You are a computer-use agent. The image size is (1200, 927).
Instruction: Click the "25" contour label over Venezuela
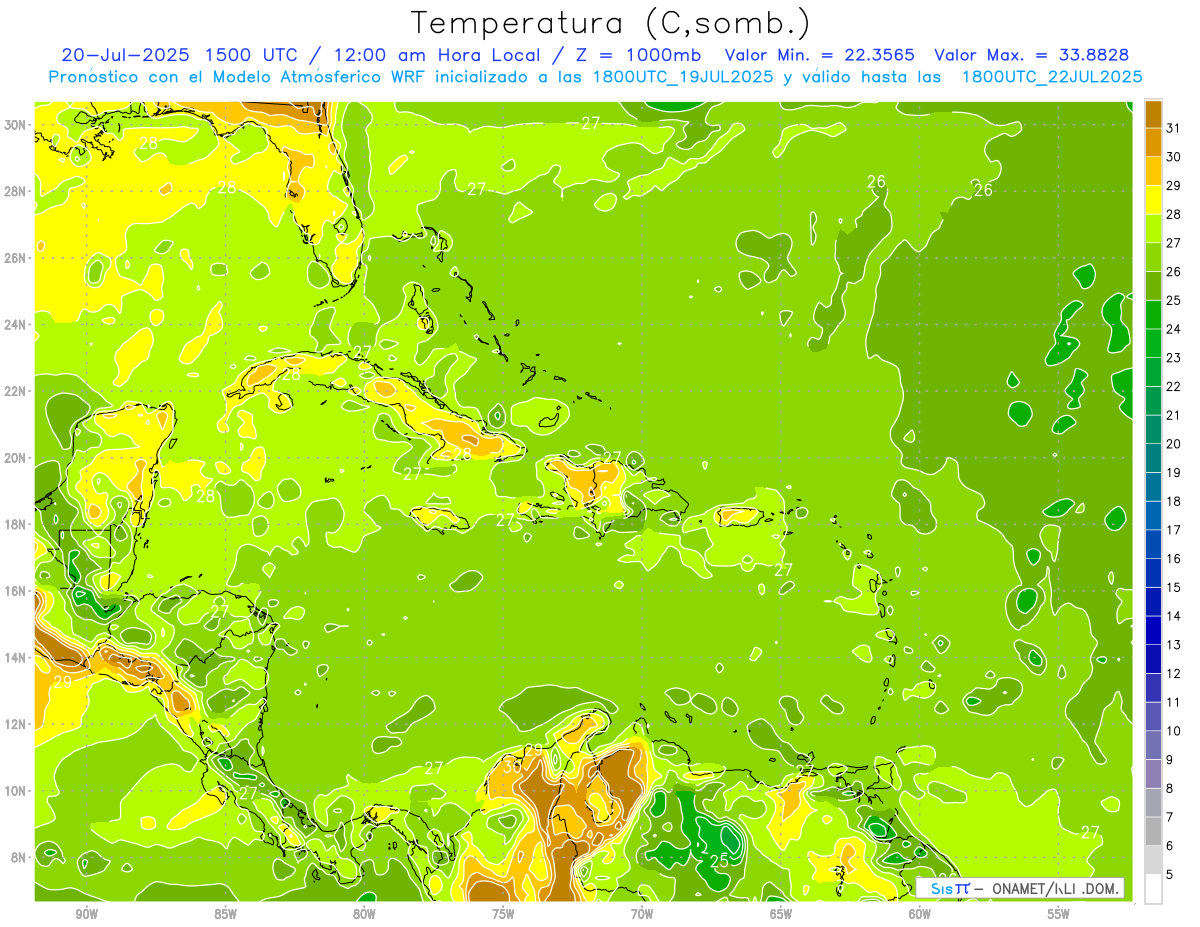point(719,860)
